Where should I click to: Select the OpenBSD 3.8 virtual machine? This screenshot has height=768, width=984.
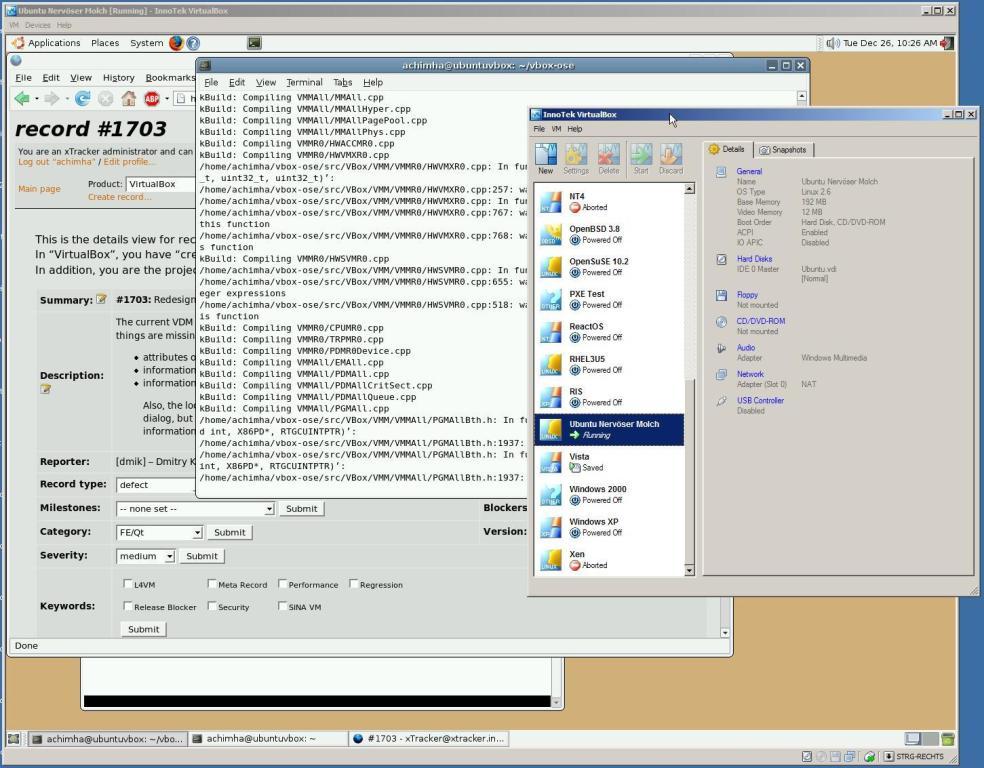609,234
